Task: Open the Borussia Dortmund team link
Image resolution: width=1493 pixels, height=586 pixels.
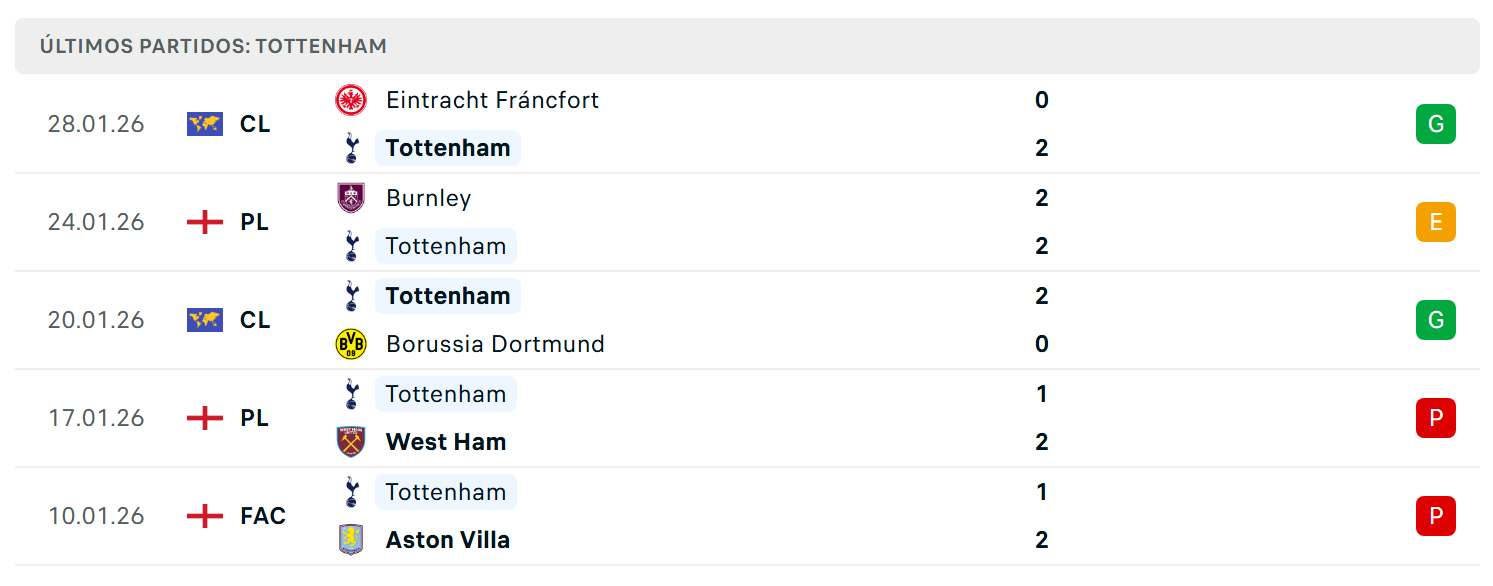Action: click(x=495, y=344)
